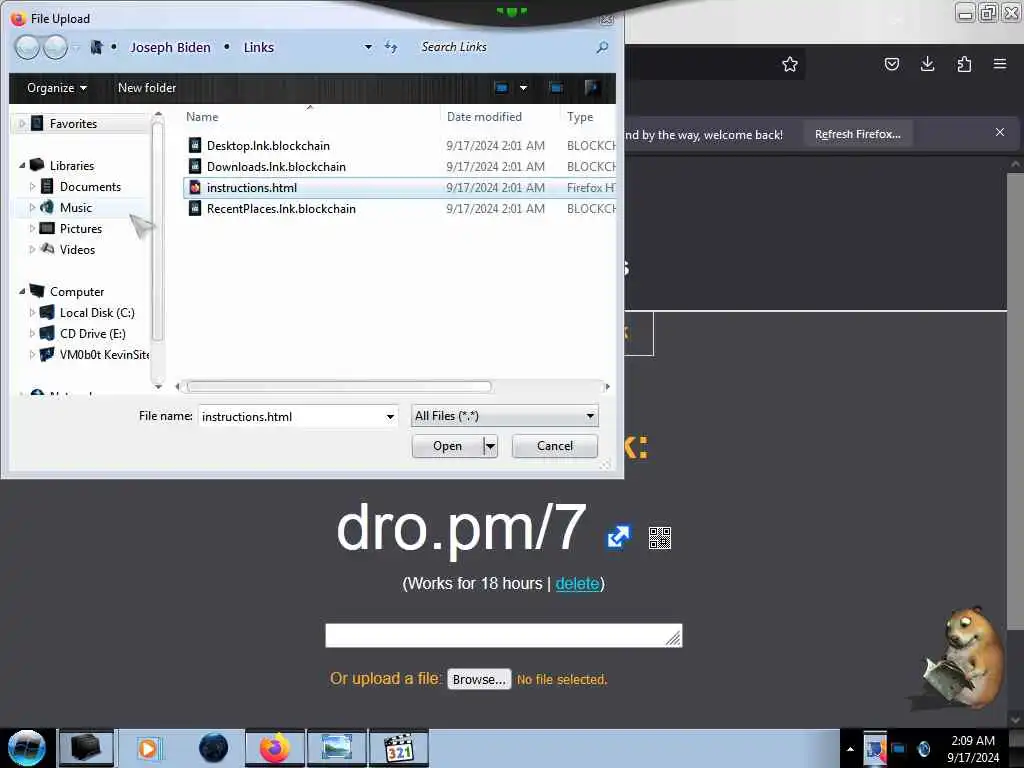Click the Refresh Firefox... button
This screenshot has height=768, width=1024.
[857, 134]
